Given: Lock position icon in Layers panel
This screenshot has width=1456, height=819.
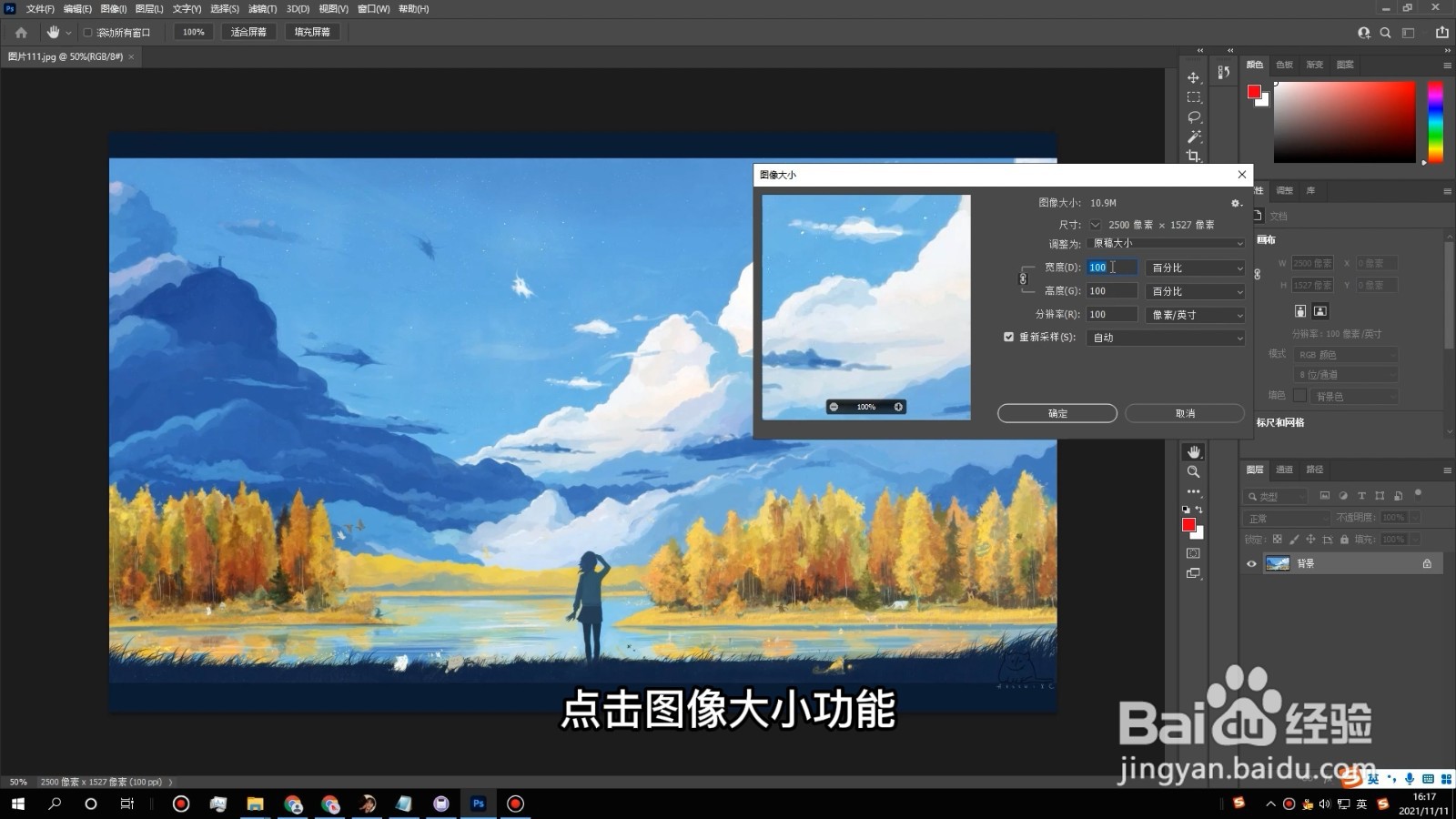Looking at the screenshot, I should tap(1310, 539).
